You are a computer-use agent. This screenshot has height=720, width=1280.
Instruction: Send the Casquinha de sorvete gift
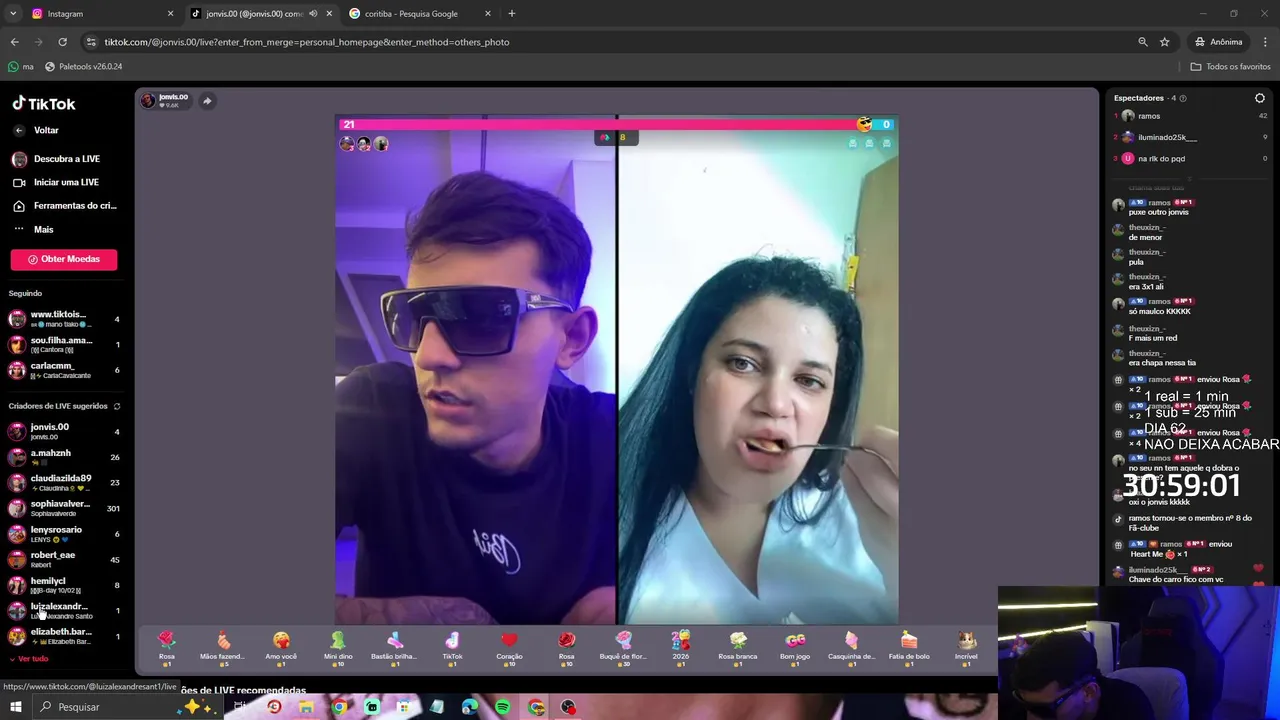(x=852, y=648)
